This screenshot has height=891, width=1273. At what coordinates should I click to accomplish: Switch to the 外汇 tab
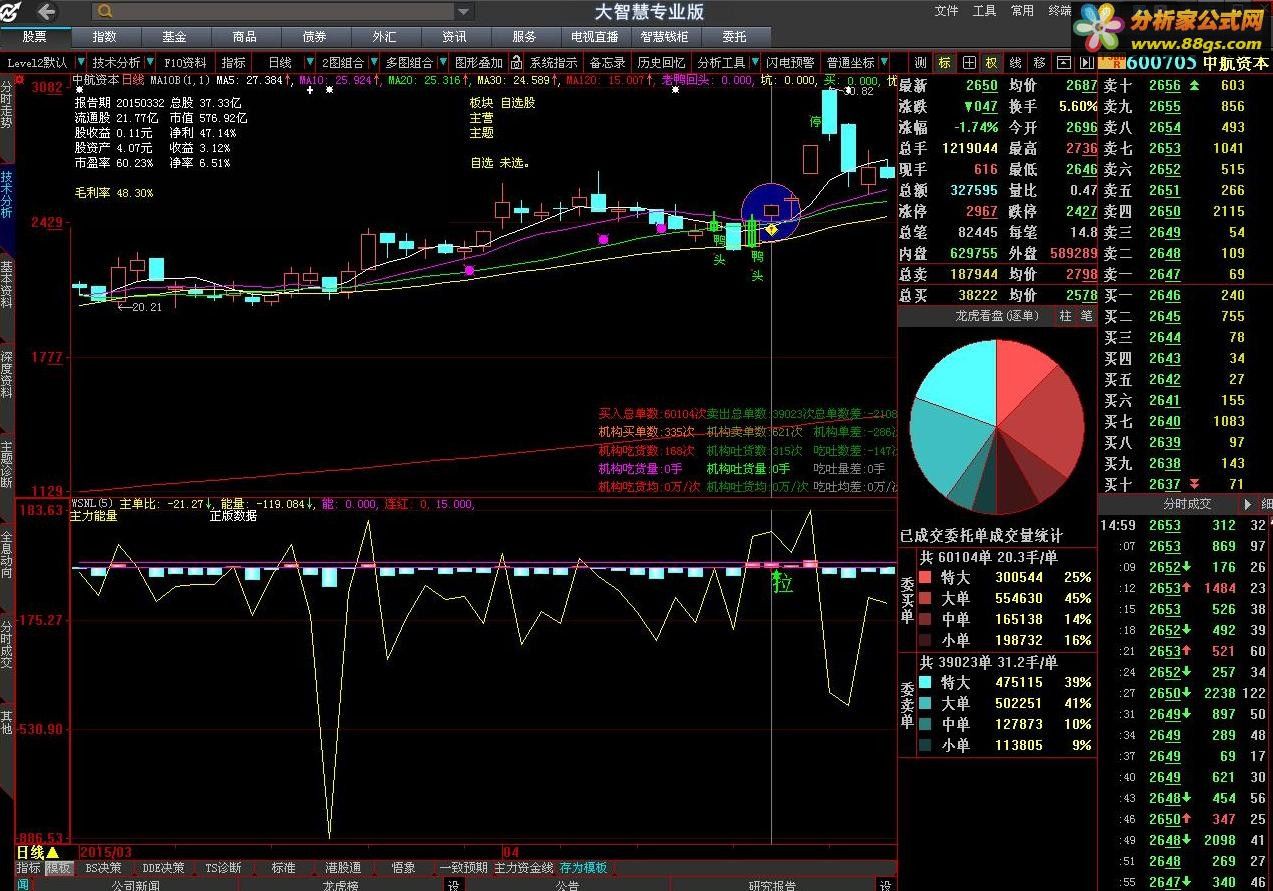[x=385, y=37]
